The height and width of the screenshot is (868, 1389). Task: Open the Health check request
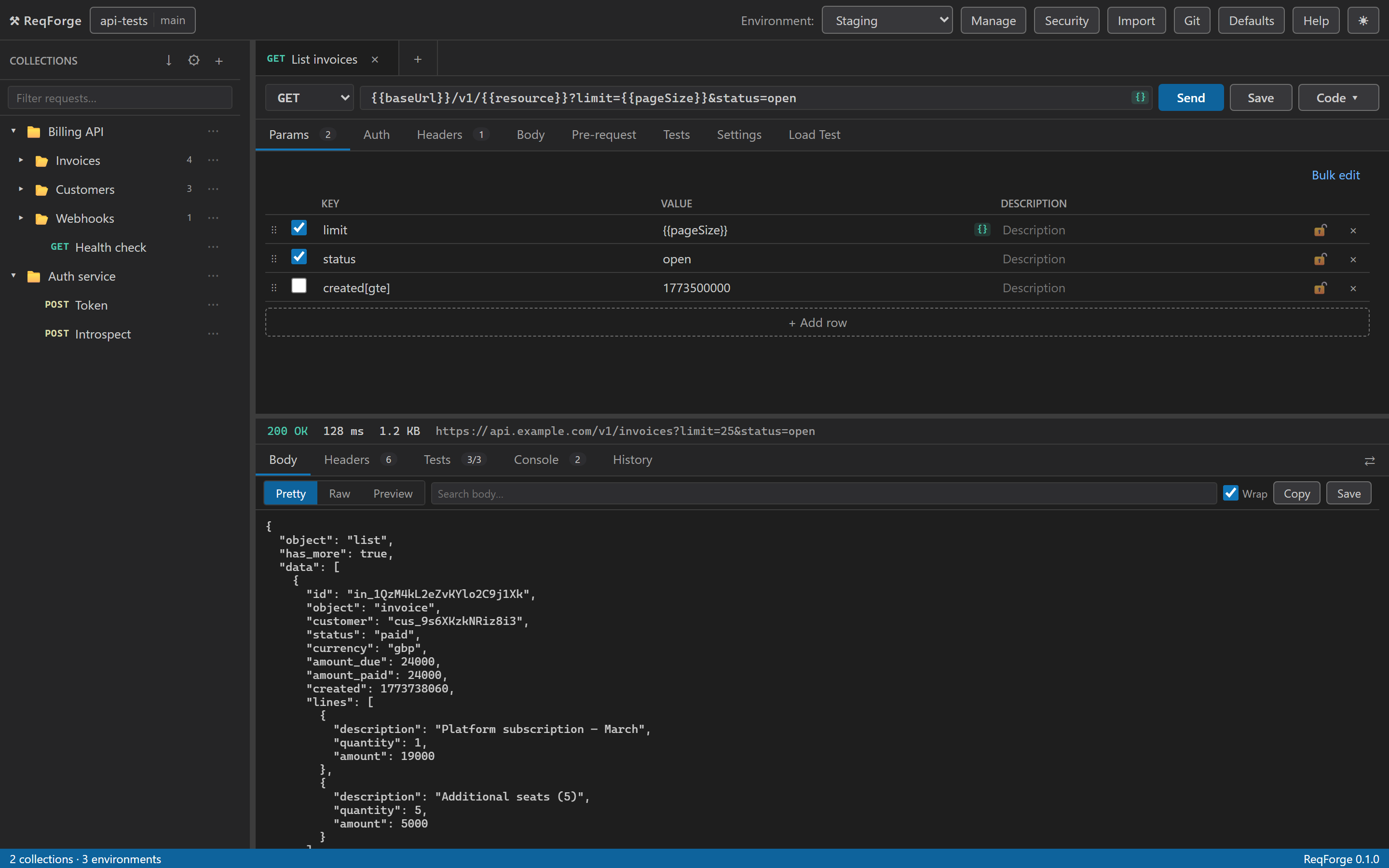(x=111, y=247)
